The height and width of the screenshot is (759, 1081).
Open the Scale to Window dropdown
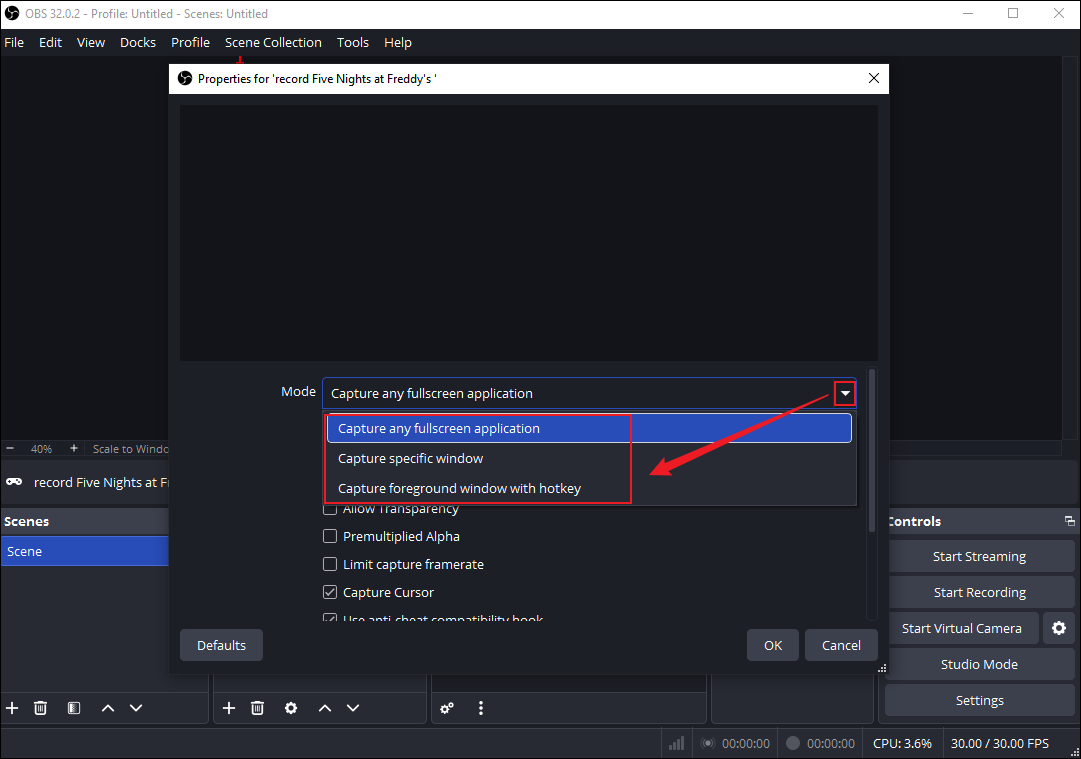[130, 448]
